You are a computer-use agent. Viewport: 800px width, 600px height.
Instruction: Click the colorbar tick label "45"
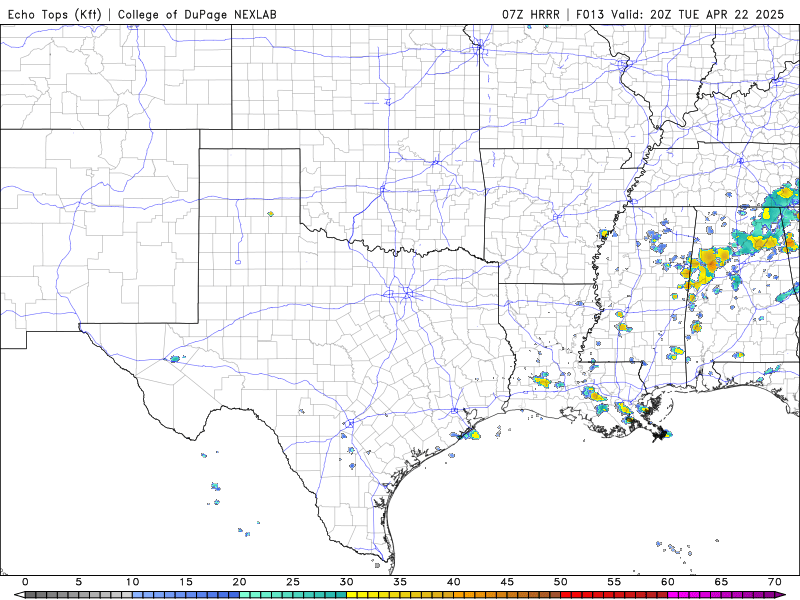507,582
